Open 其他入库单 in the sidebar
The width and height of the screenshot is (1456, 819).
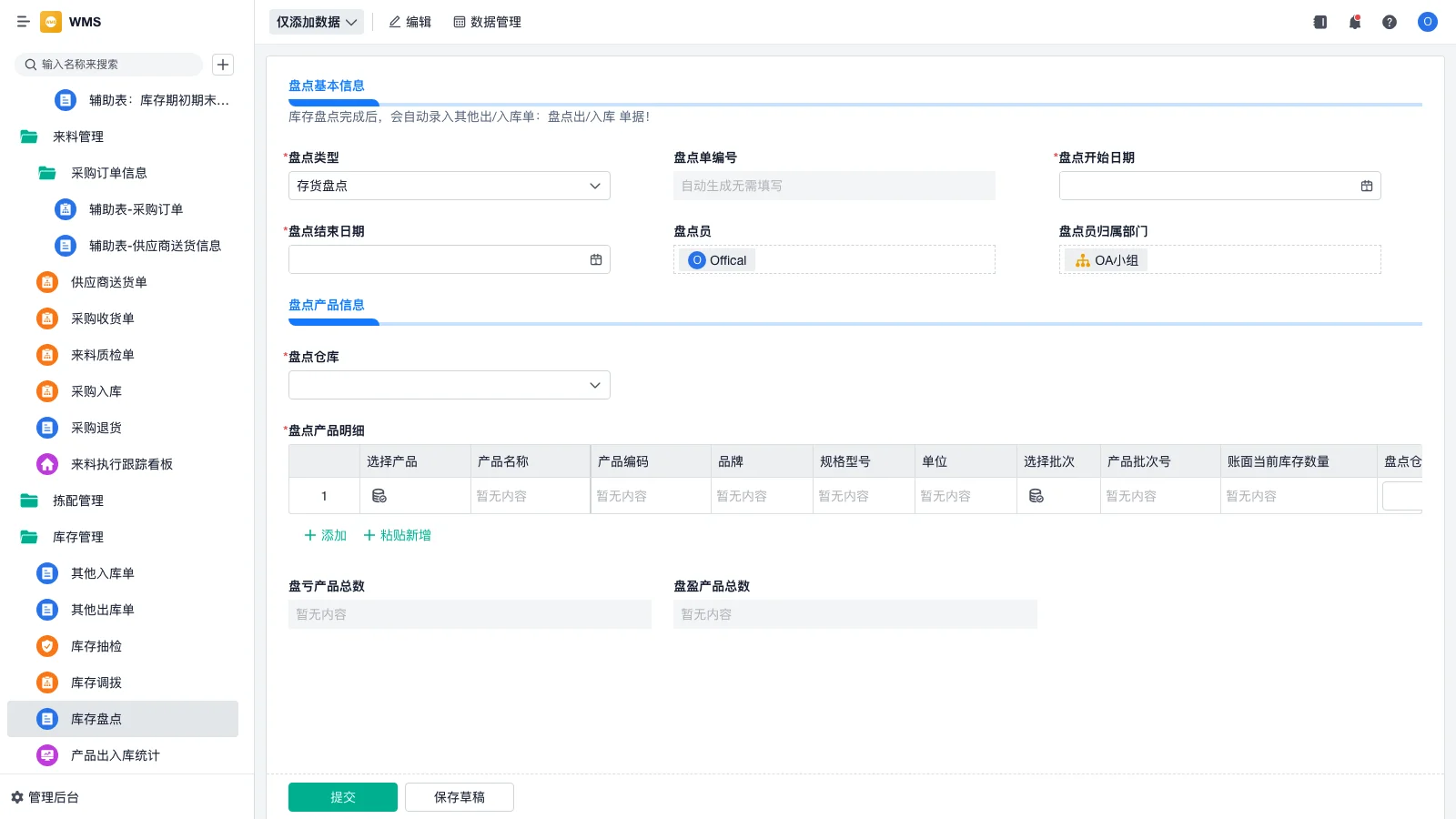click(123, 573)
